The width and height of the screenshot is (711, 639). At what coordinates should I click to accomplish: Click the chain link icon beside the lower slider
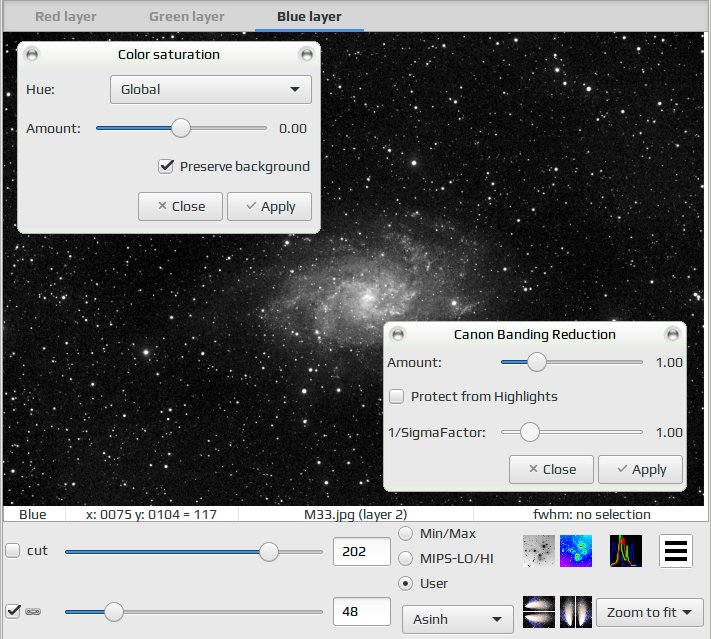pyautogui.click(x=33, y=611)
